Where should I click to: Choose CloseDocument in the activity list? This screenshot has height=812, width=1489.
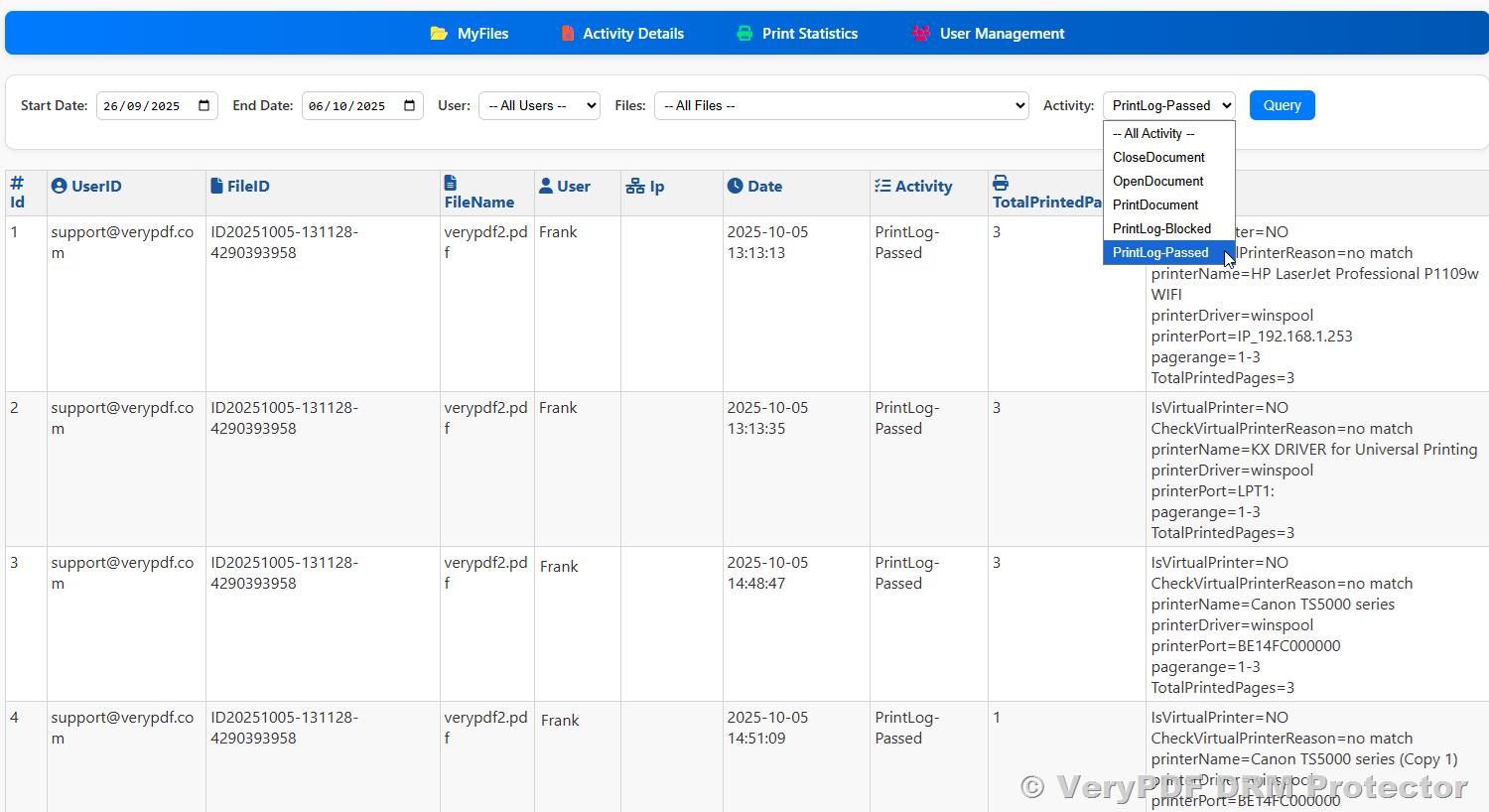point(1158,157)
